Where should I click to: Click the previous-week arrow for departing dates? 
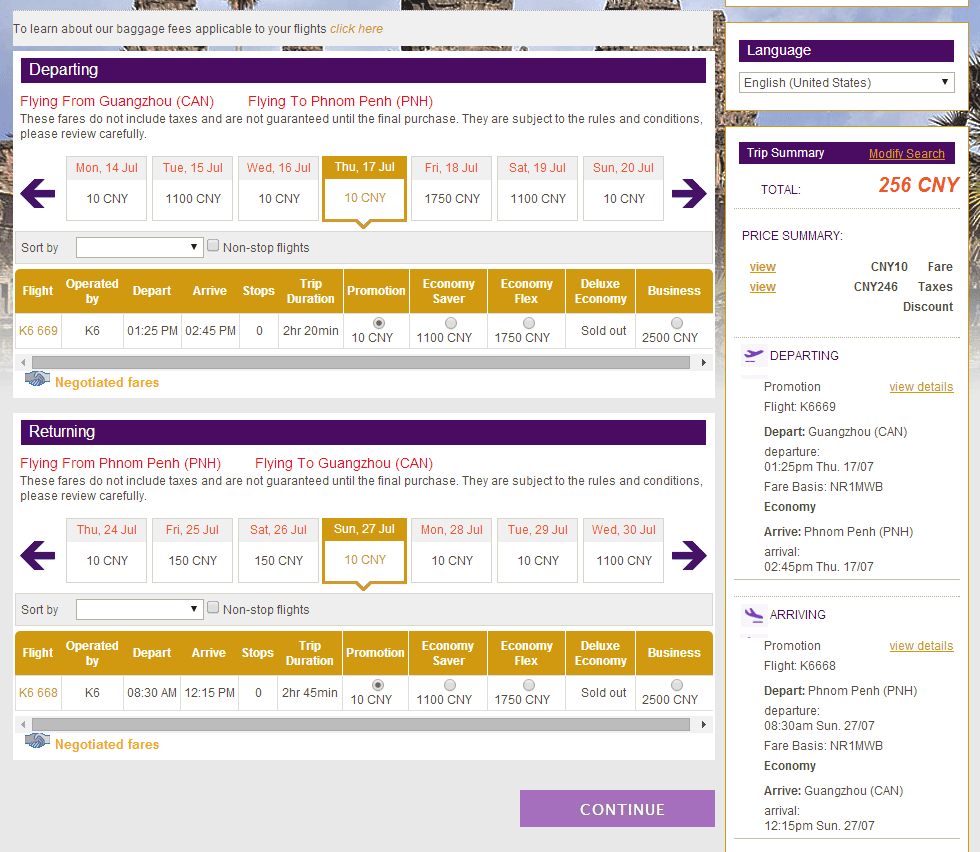38,193
